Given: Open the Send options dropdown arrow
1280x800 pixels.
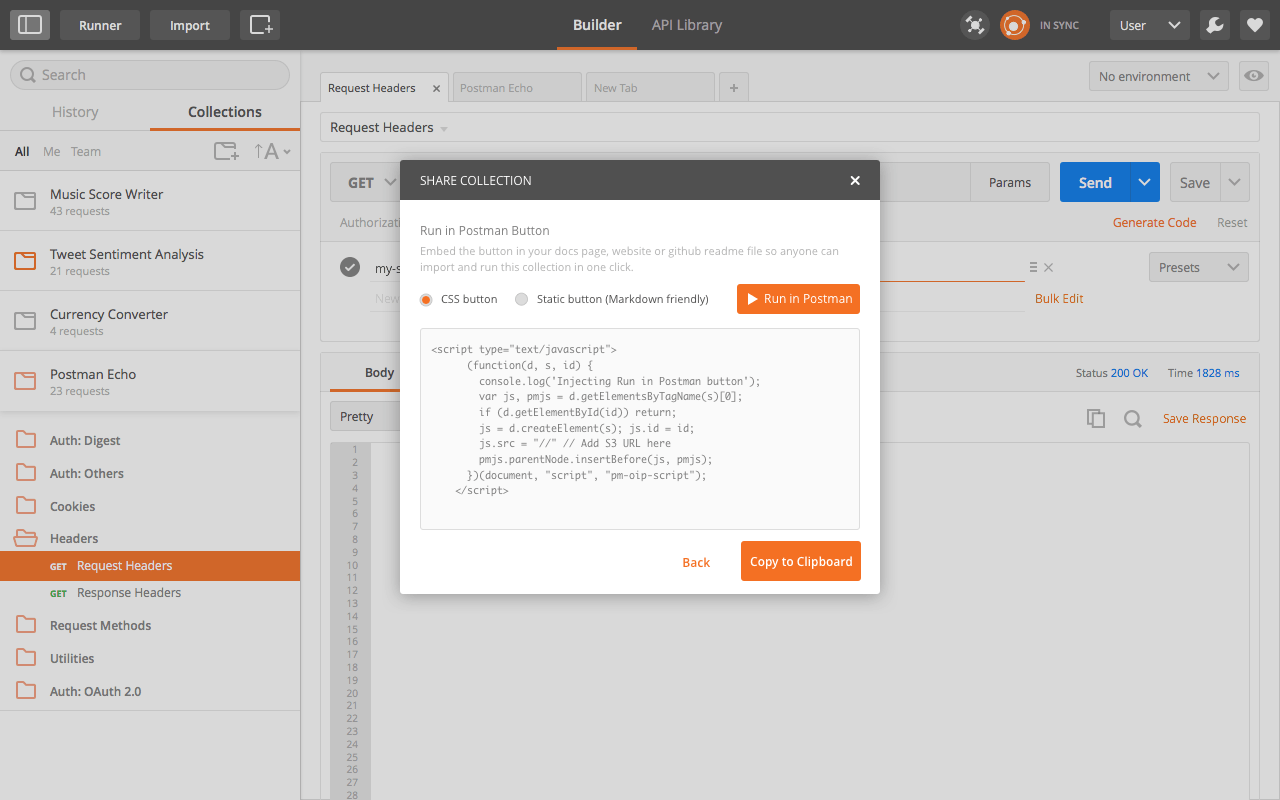Looking at the screenshot, I should 1145,182.
